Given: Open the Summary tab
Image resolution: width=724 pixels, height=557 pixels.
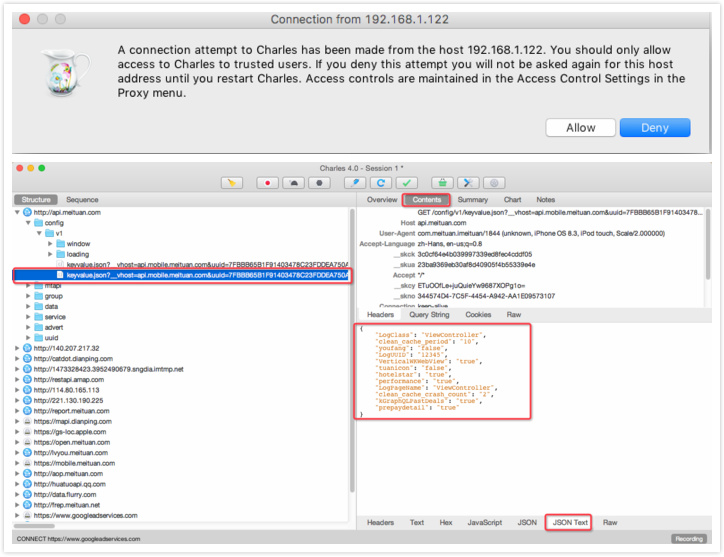Looking at the screenshot, I should click(x=473, y=200).
